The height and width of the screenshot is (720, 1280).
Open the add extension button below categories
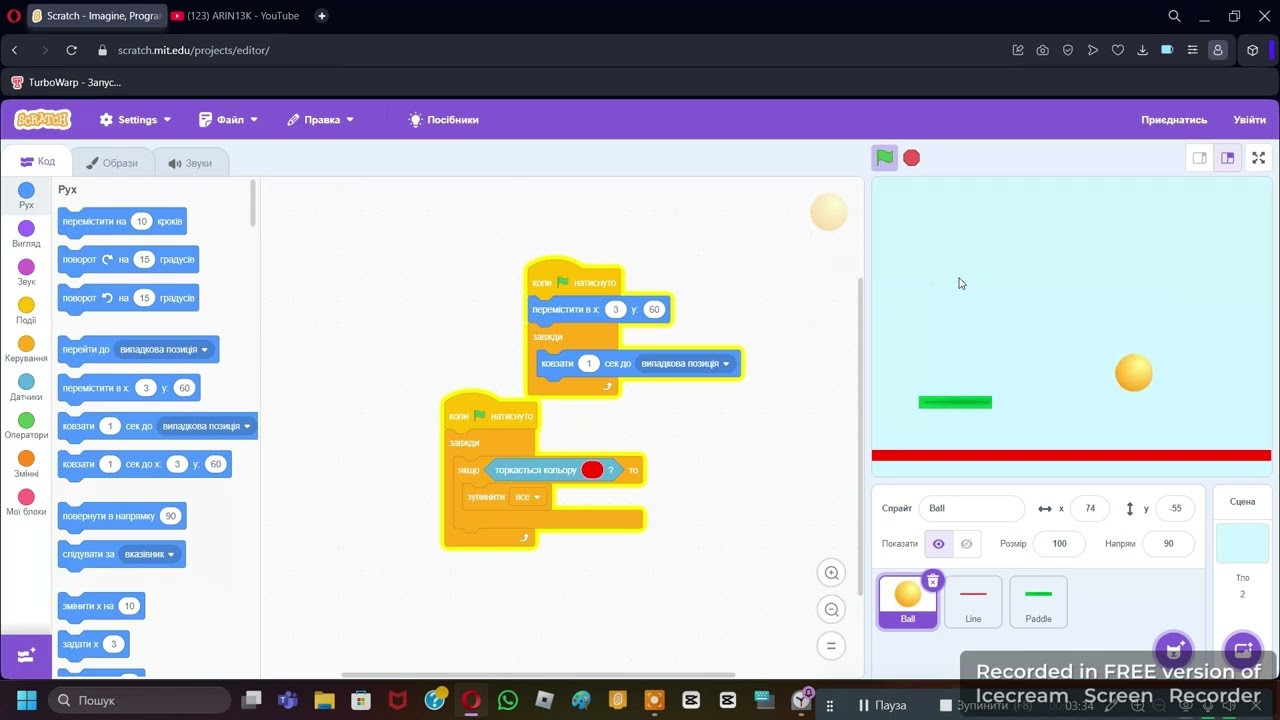coord(26,655)
